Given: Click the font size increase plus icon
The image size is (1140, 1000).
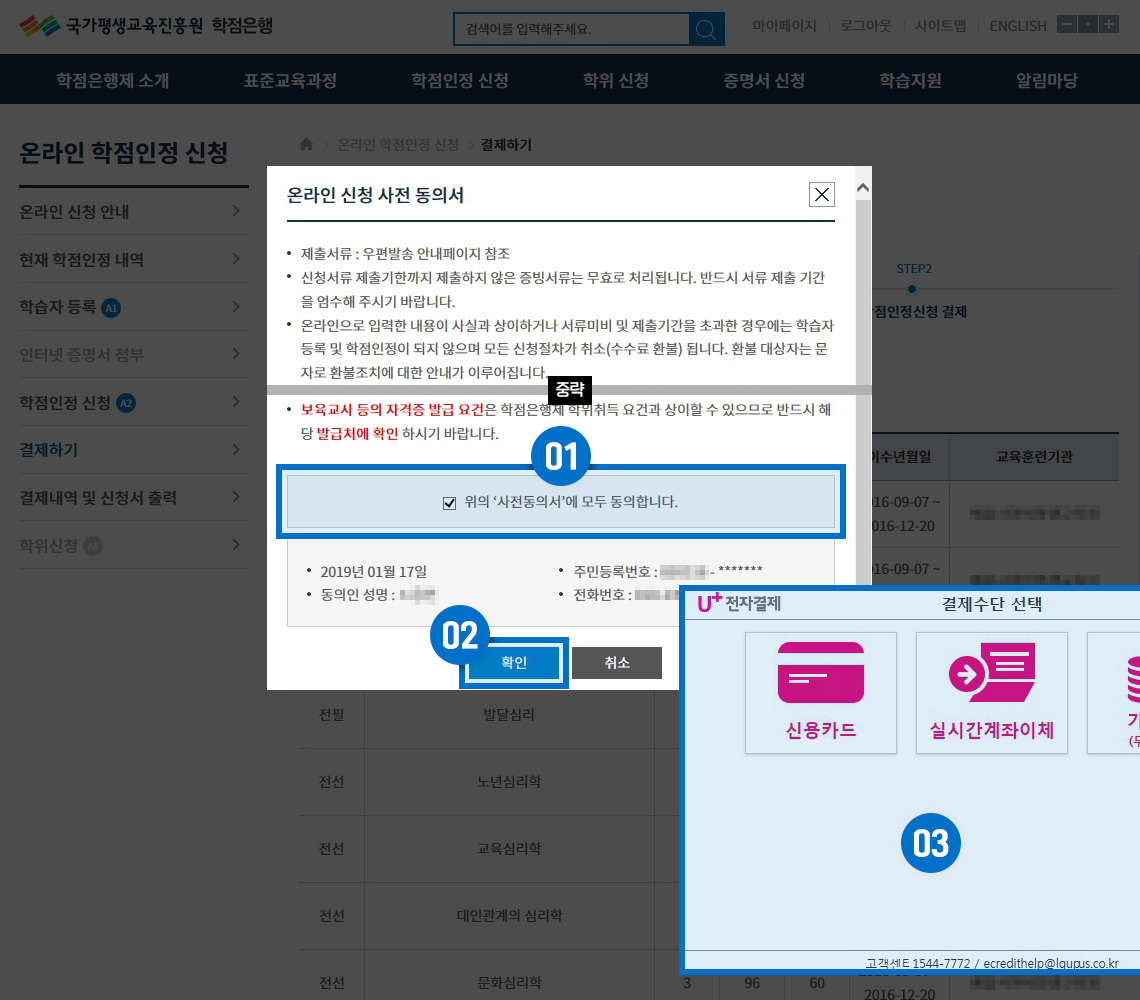Looking at the screenshot, I should [1110, 25].
